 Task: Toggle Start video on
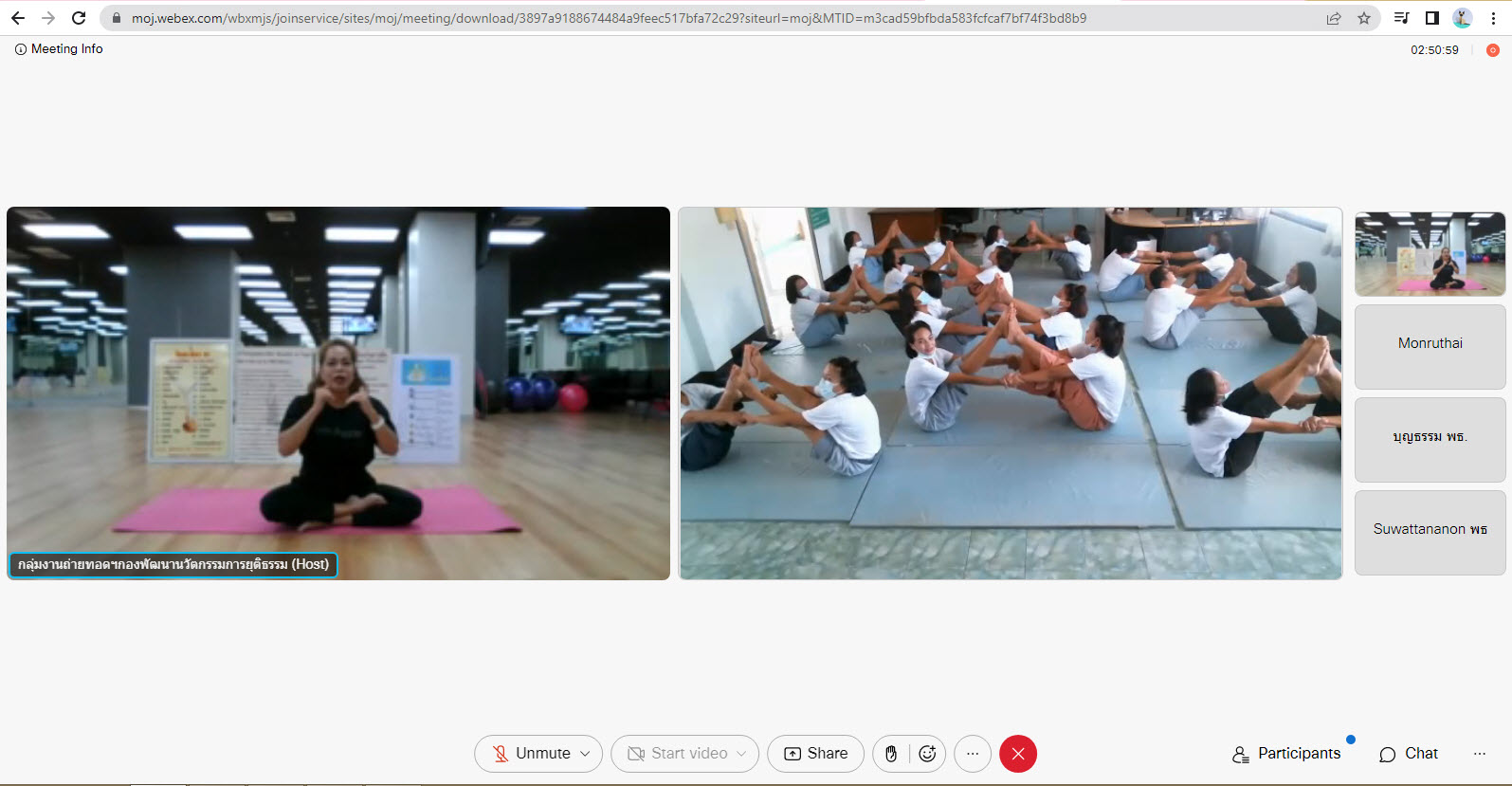point(678,754)
